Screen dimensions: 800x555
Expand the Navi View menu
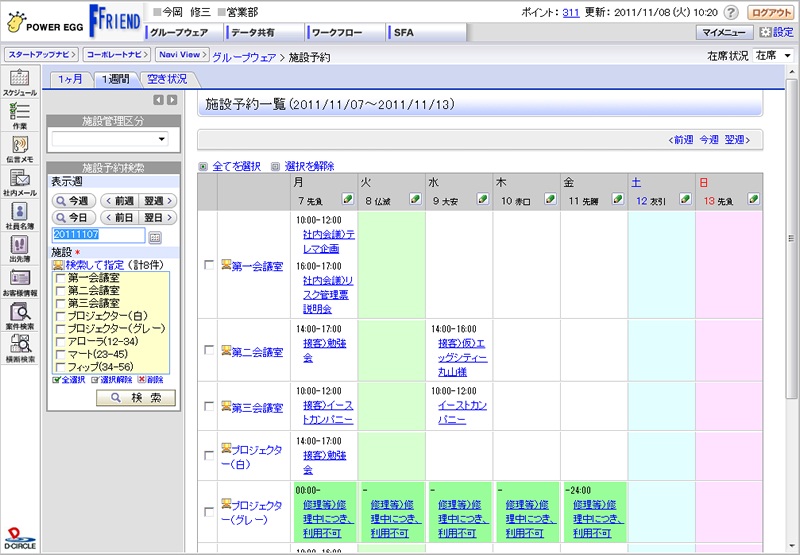point(182,54)
